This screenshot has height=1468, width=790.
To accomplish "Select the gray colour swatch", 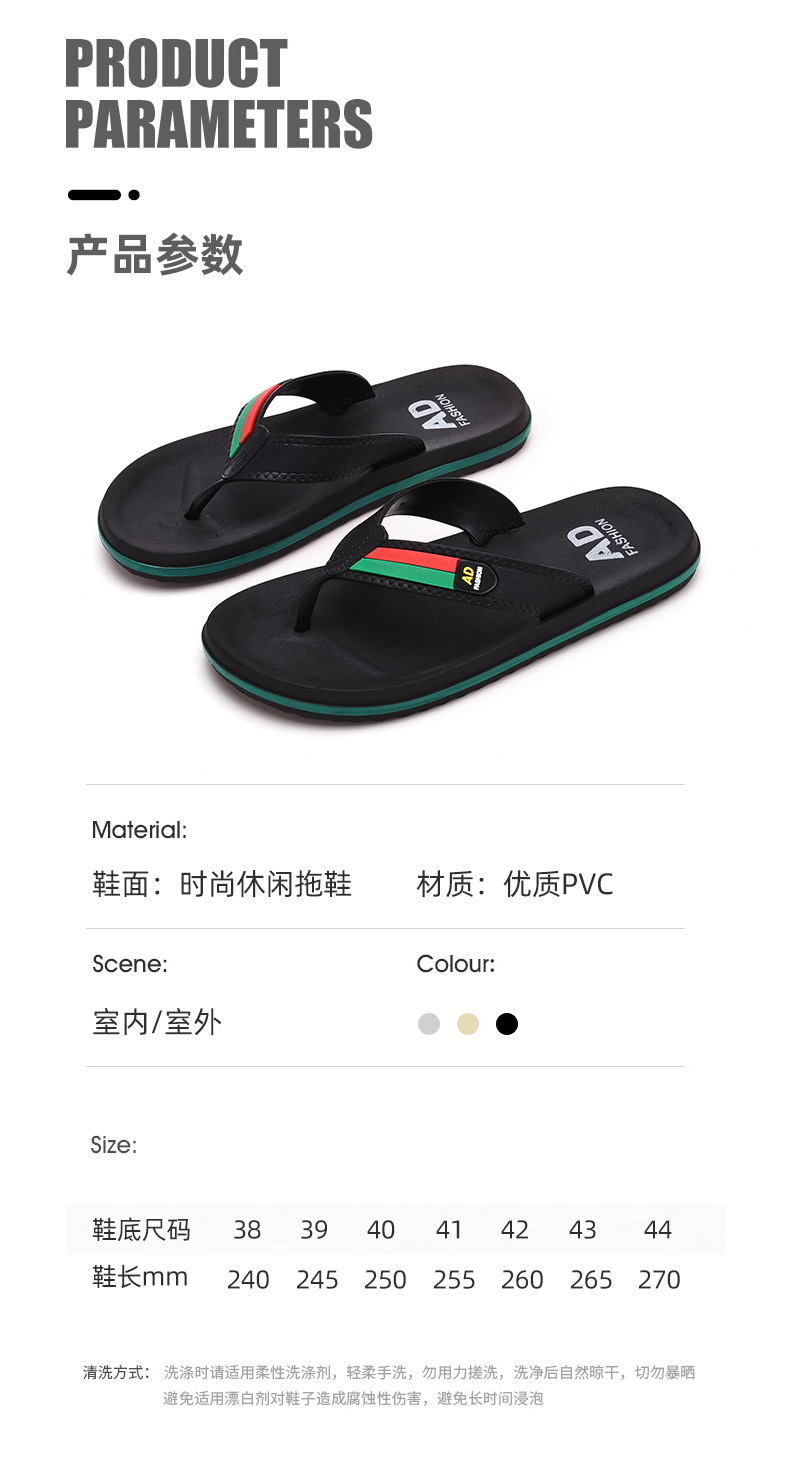I will pos(429,1024).
